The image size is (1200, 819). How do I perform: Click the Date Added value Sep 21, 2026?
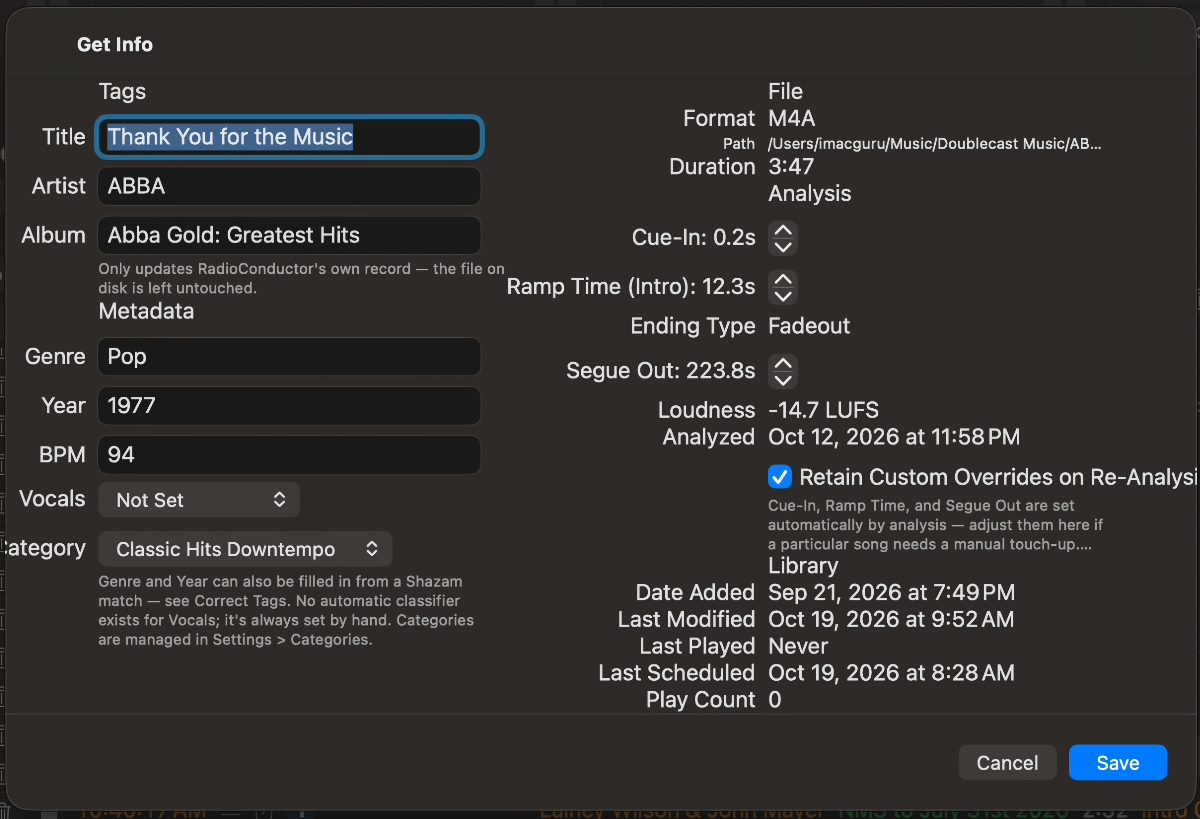891,593
